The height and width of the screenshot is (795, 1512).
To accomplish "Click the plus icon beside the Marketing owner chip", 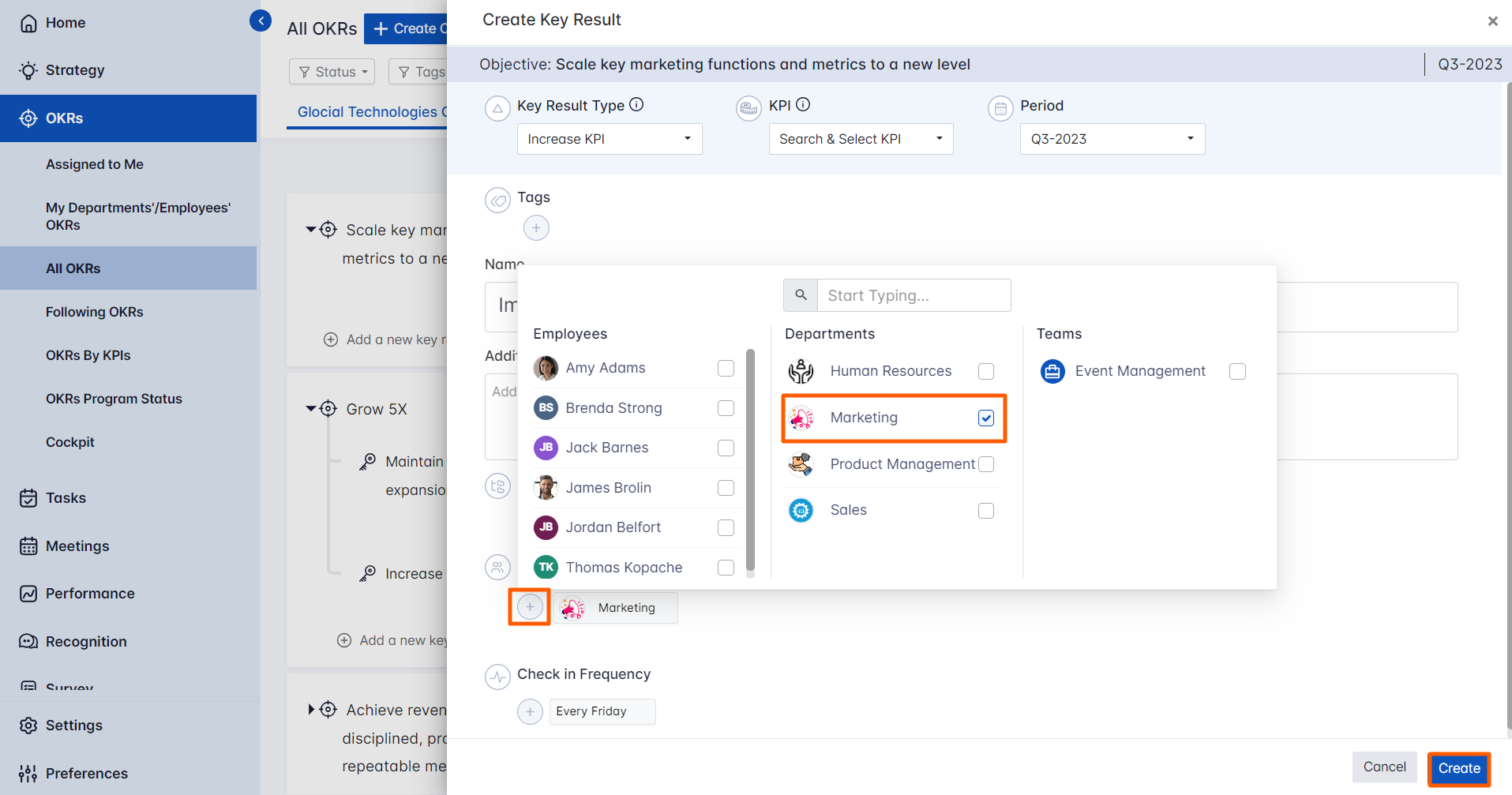I will click(x=530, y=607).
